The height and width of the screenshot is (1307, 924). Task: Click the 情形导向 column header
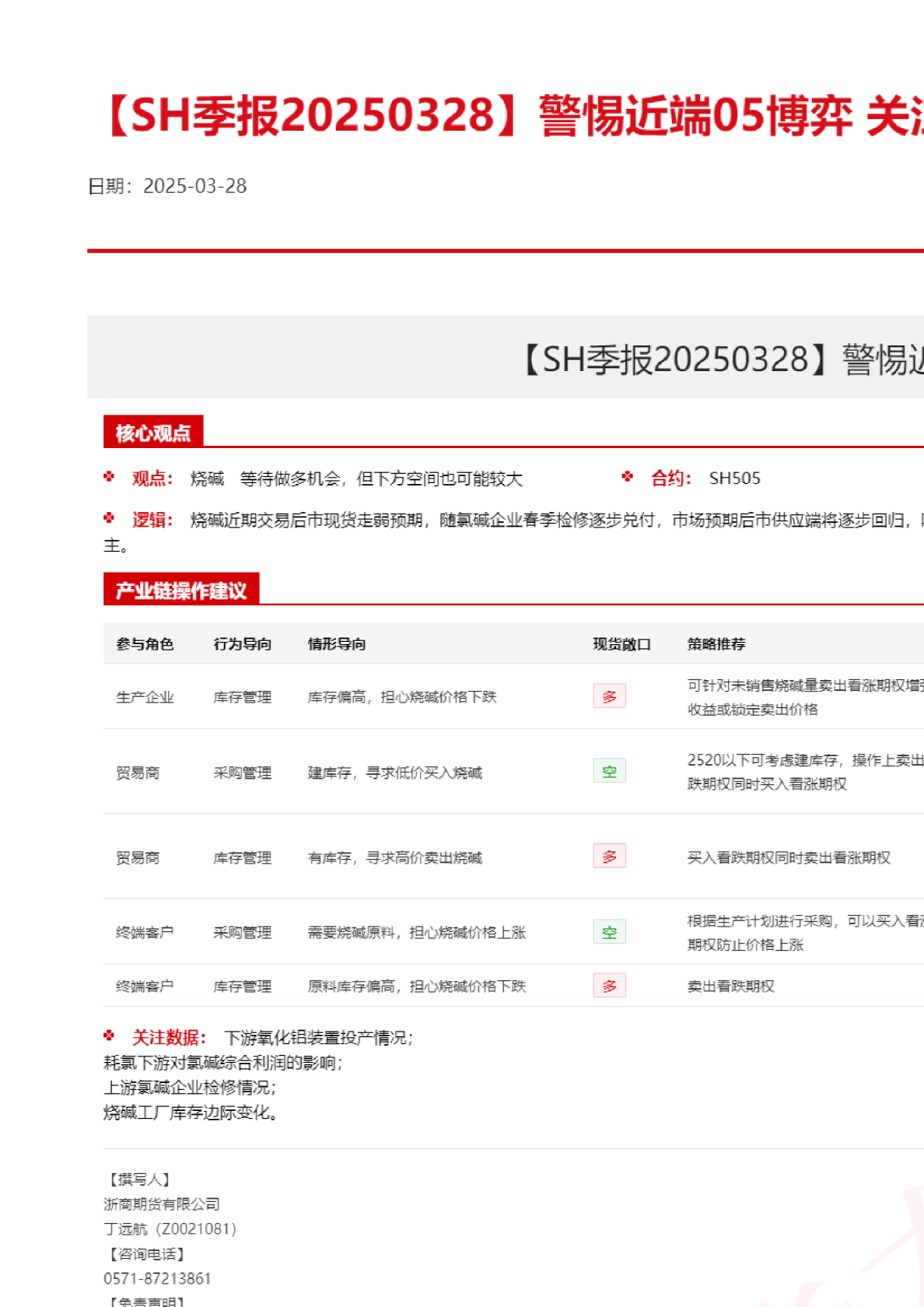pos(337,644)
